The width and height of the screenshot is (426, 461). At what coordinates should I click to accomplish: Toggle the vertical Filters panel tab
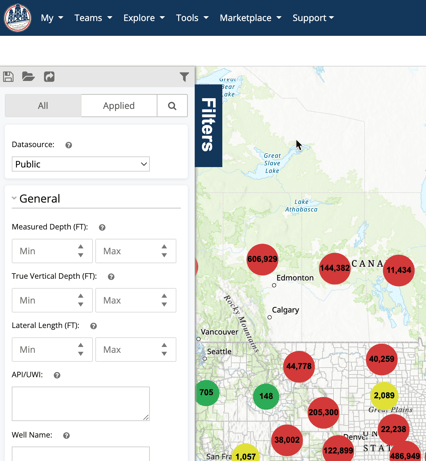pos(209,125)
